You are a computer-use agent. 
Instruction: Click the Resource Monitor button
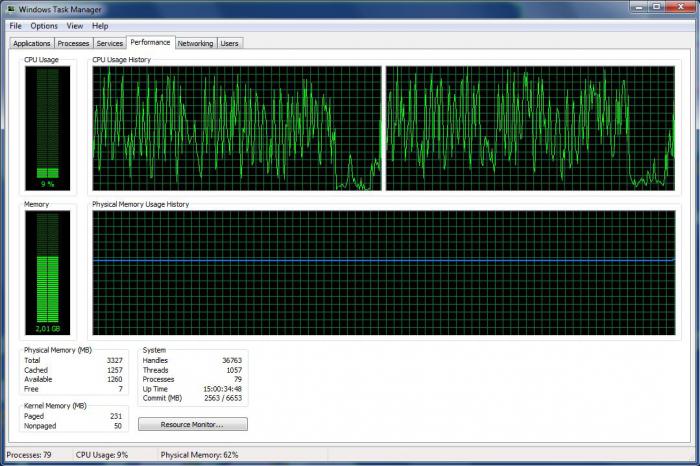(192, 424)
